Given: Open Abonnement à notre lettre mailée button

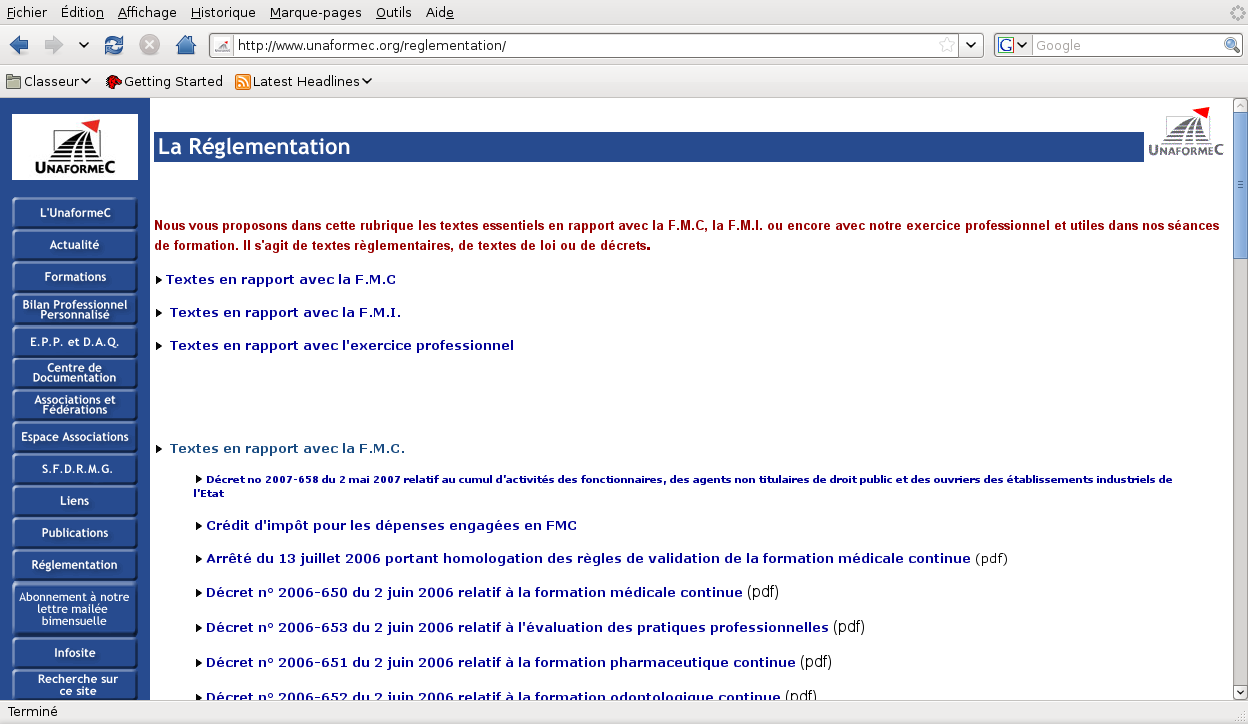Looking at the screenshot, I should click(x=75, y=609).
